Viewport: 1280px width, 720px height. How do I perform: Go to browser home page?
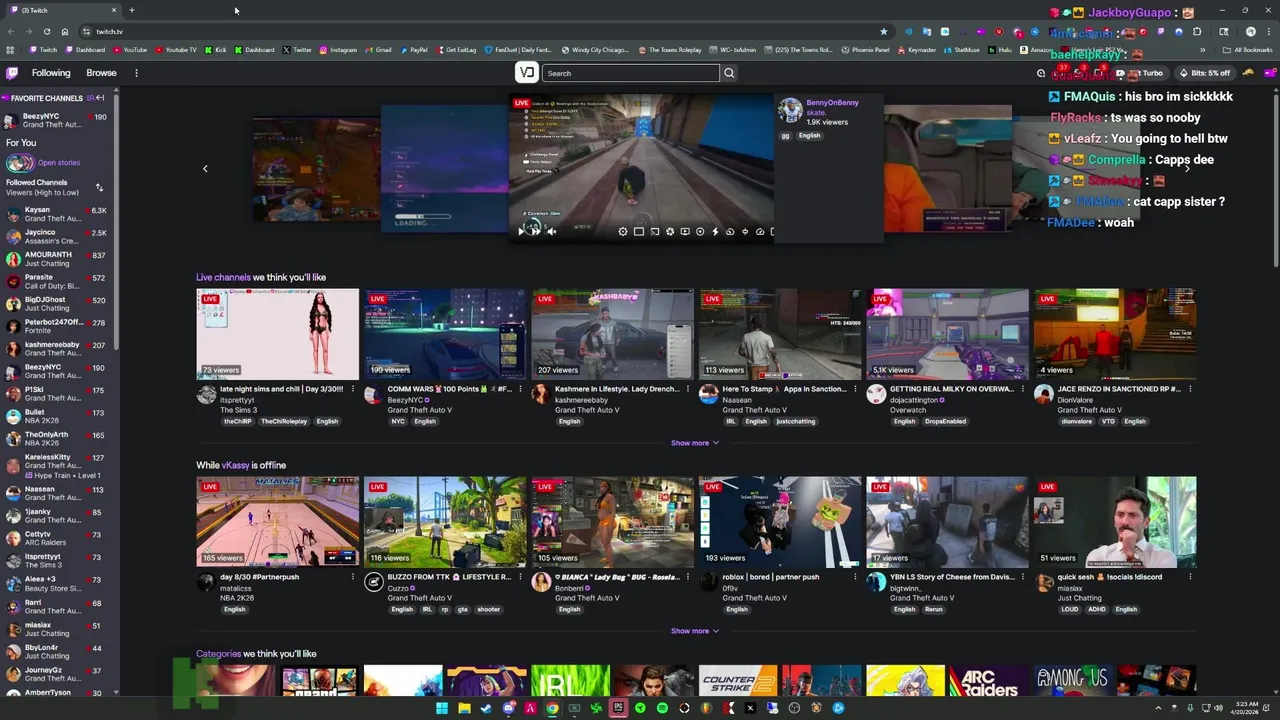click(x=65, y=31)
